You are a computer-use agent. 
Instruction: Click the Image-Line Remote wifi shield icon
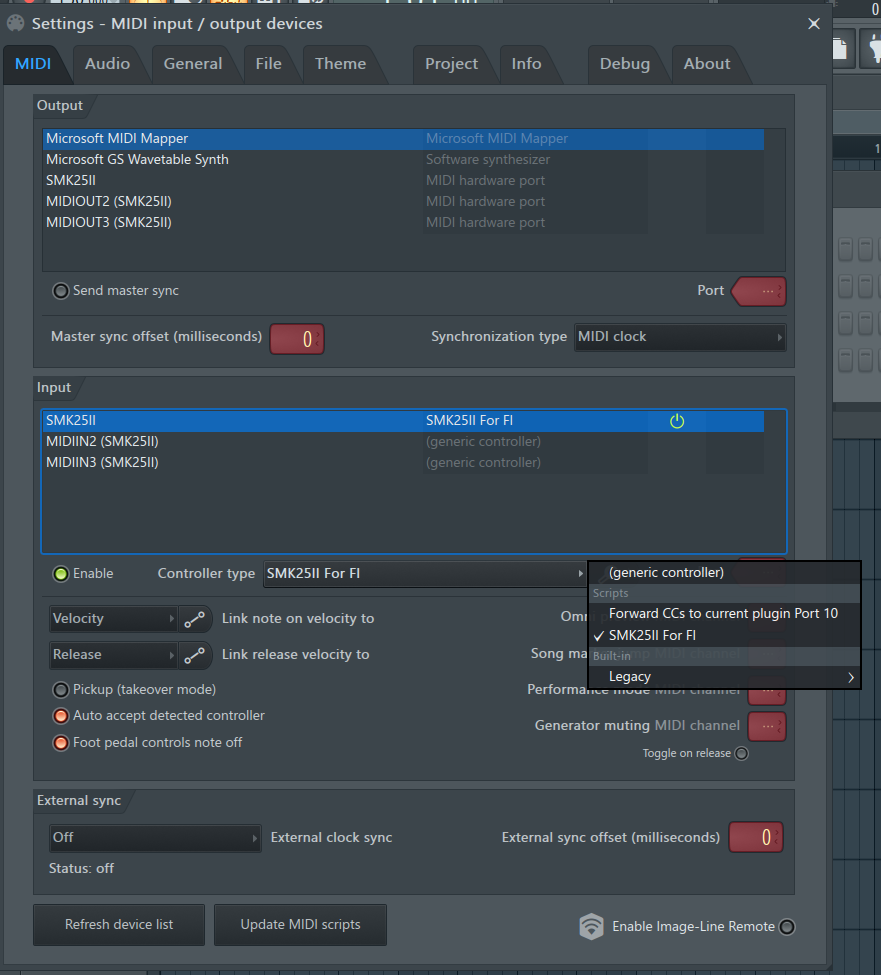591,926
